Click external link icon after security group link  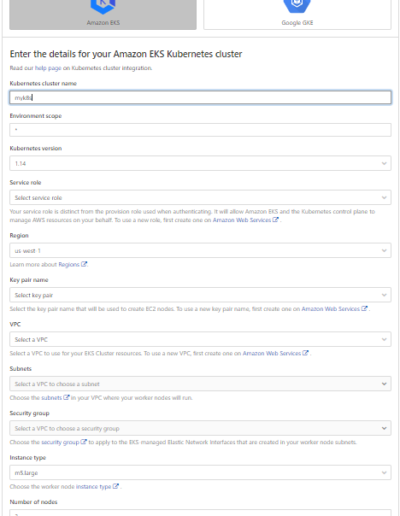[x=84, y=442]
